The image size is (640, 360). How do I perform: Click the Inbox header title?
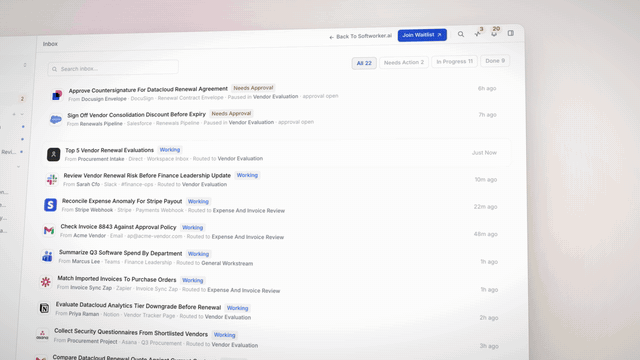[x=50, y=44]
